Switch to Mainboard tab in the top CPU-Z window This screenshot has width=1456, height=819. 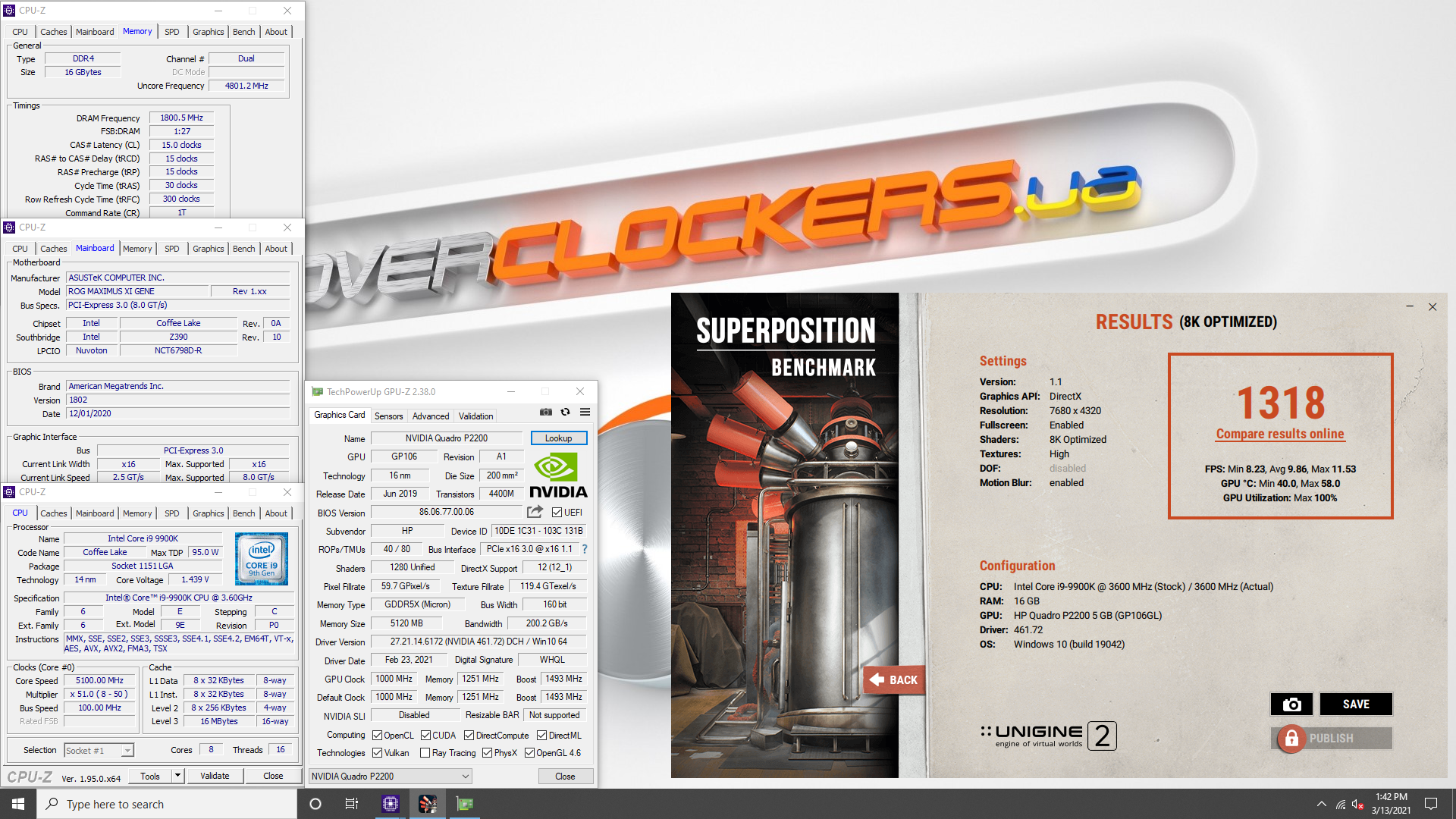pyautogui.click(x=95, y=31)
